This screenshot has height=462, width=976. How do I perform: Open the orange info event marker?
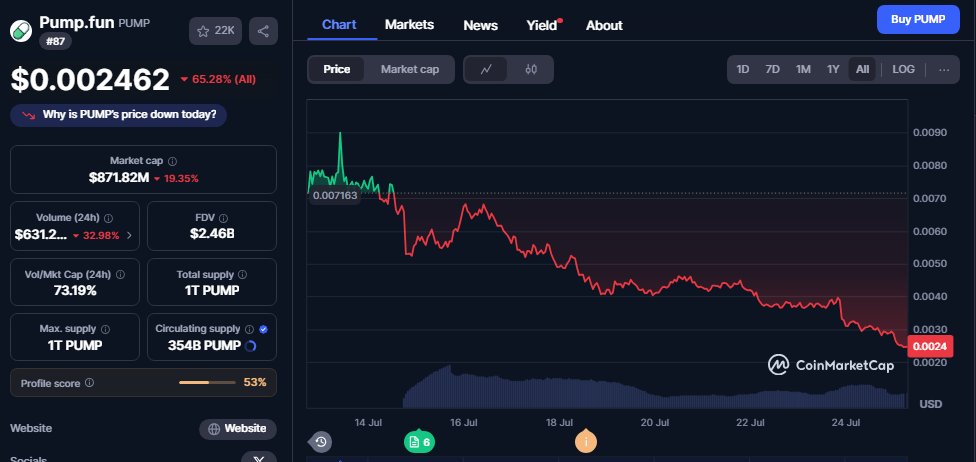pos(586,441)
